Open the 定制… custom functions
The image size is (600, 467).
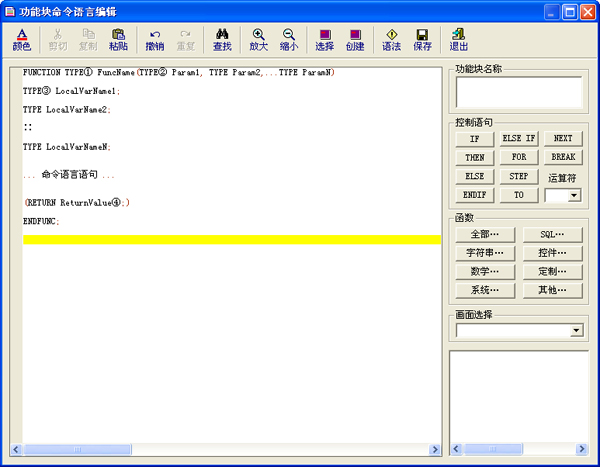click(x=553, y=272)
